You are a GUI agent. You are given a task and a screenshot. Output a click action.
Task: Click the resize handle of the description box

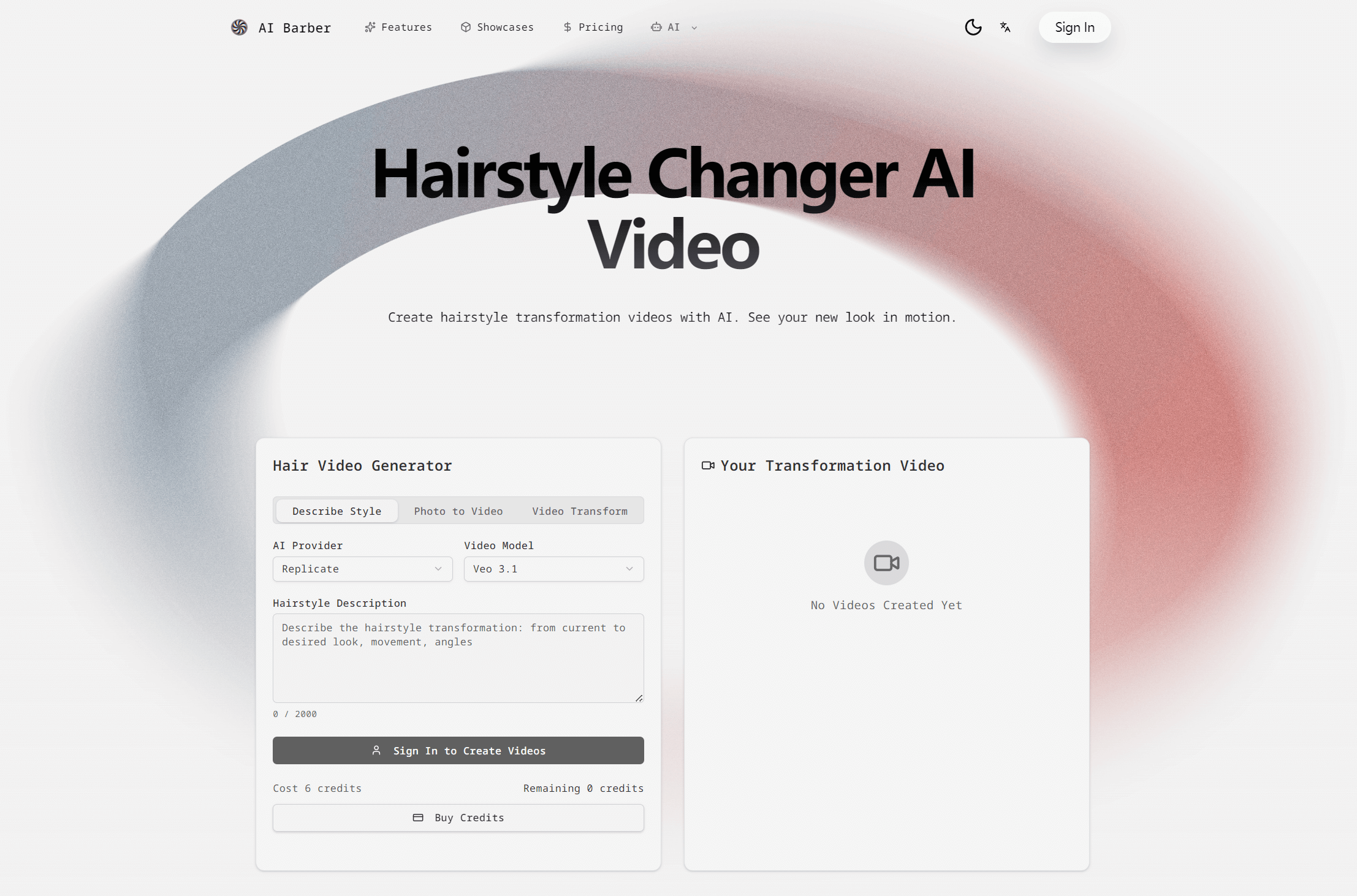(639, 698)
